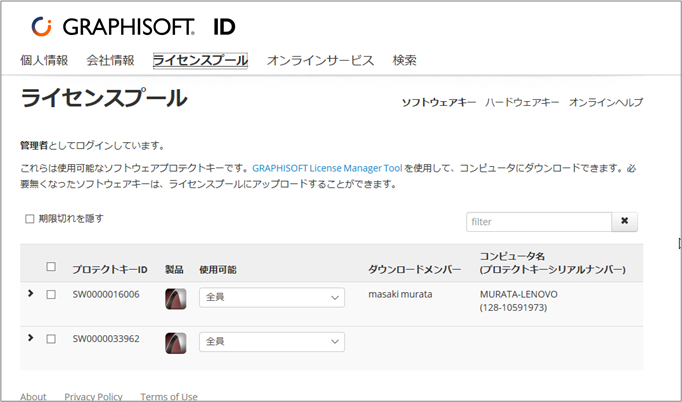682x402 pixels.
Task: Click the プロテクトキーID column header
Action: click(x=110, y=270)
